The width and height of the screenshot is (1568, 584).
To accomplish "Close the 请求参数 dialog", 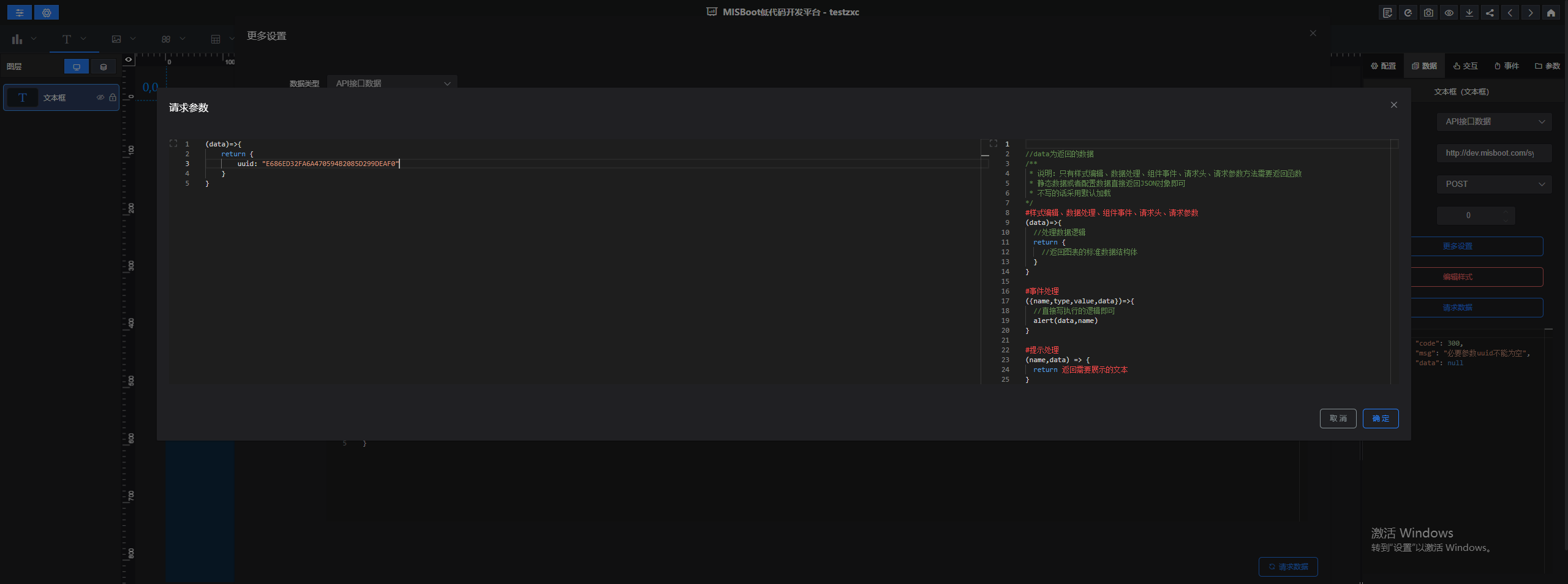I will (x=1394, y=105).
